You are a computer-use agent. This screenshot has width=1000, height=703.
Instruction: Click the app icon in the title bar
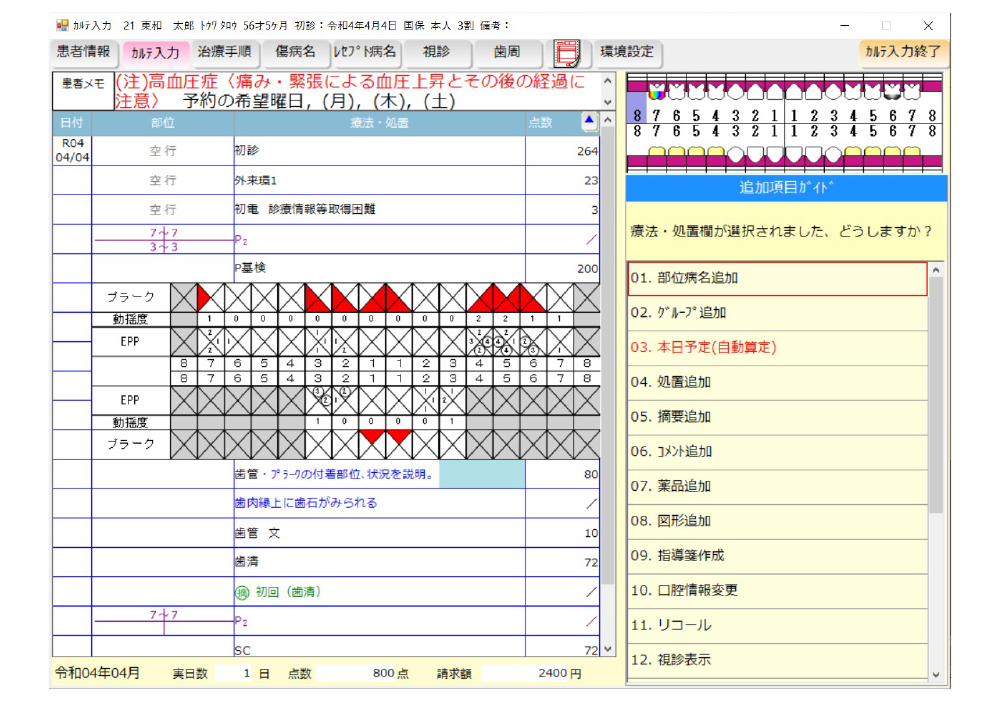pos(62,25)
